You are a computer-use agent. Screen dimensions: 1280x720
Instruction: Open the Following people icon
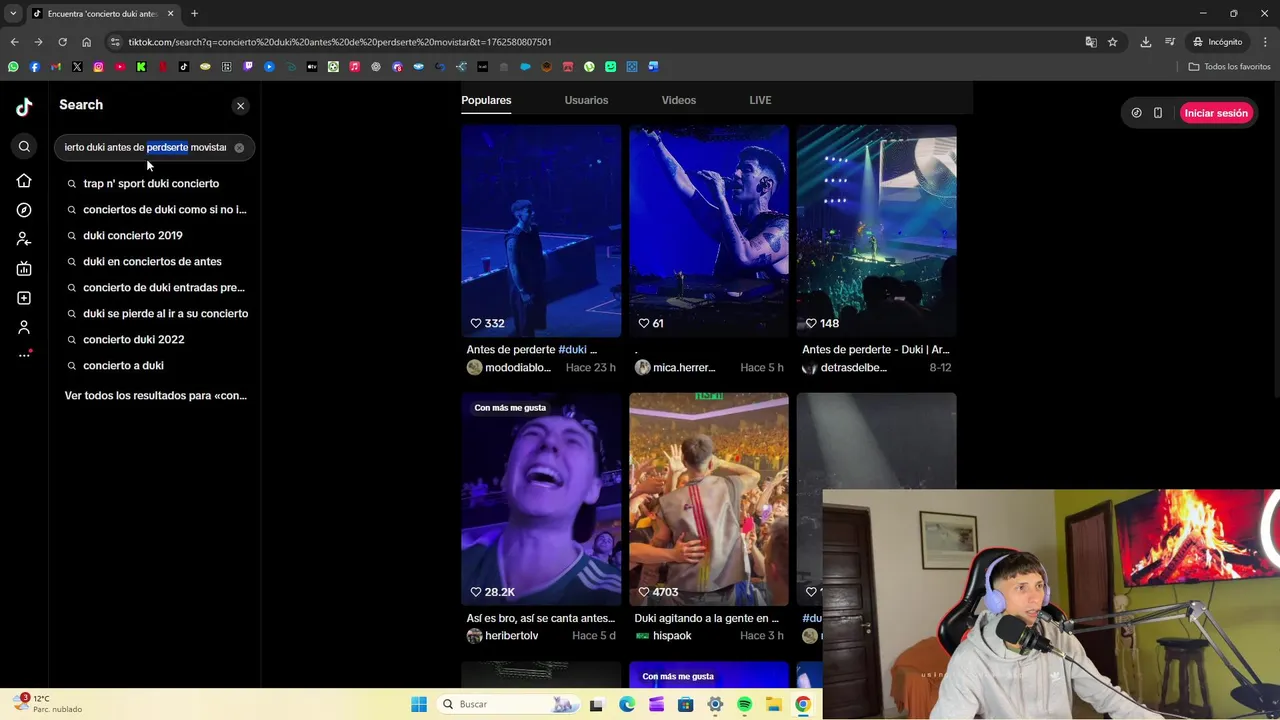point(24,239)
